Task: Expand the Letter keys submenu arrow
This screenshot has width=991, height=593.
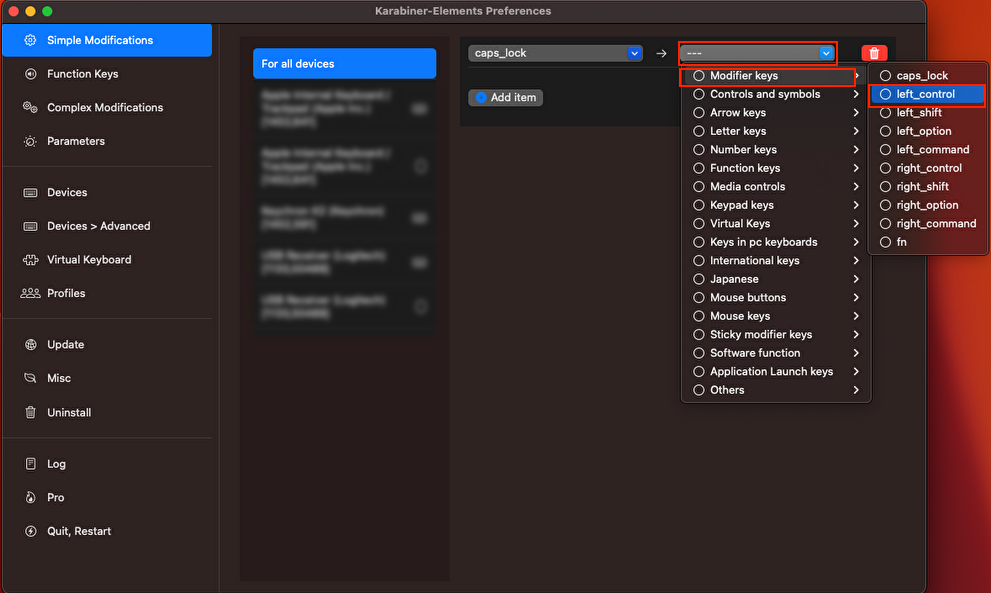Action: pyautogui.click(x=856, y=131)
